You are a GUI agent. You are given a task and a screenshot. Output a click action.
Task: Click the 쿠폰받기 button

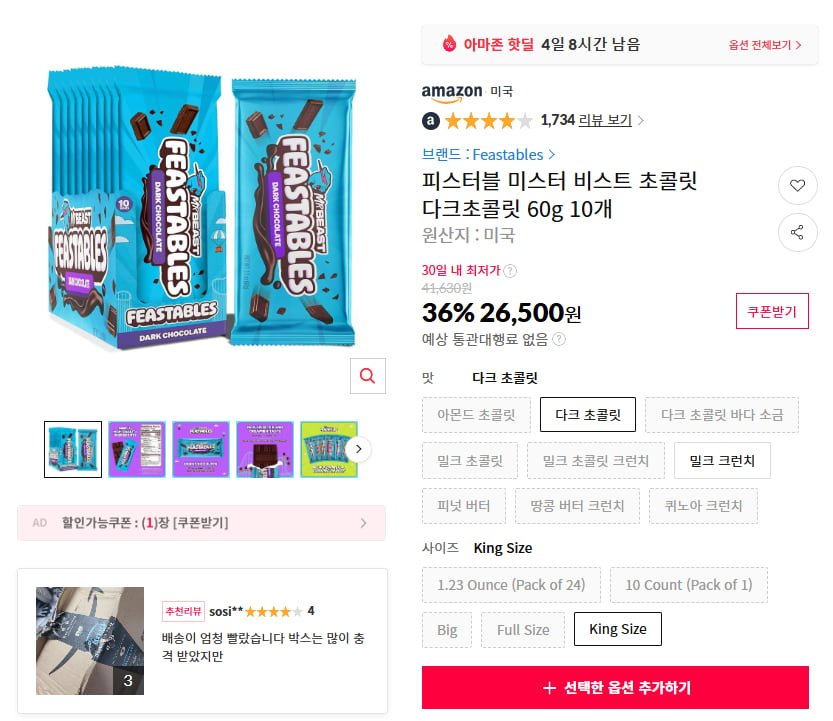[x=772, y=311]
